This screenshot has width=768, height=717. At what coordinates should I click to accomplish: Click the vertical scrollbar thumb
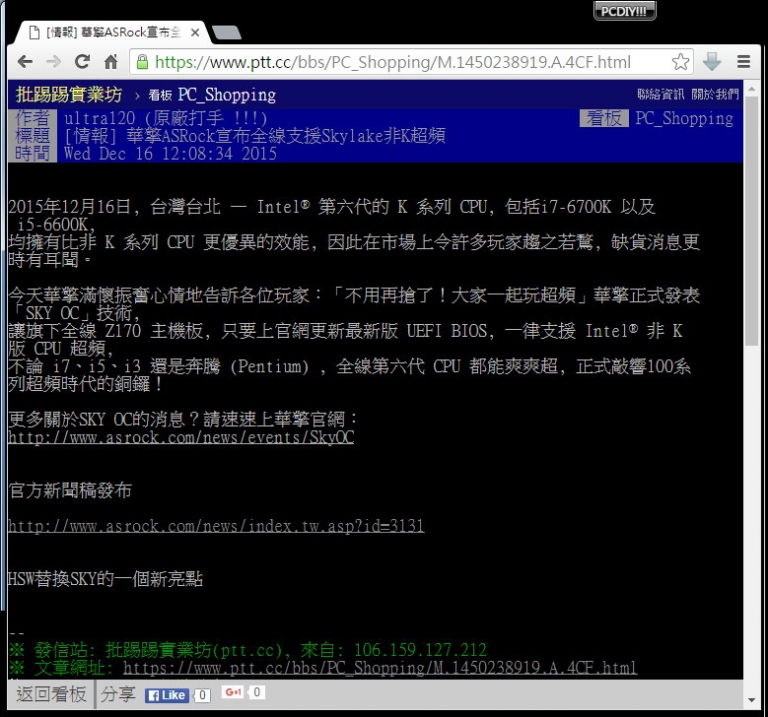(x=751, y=220)
